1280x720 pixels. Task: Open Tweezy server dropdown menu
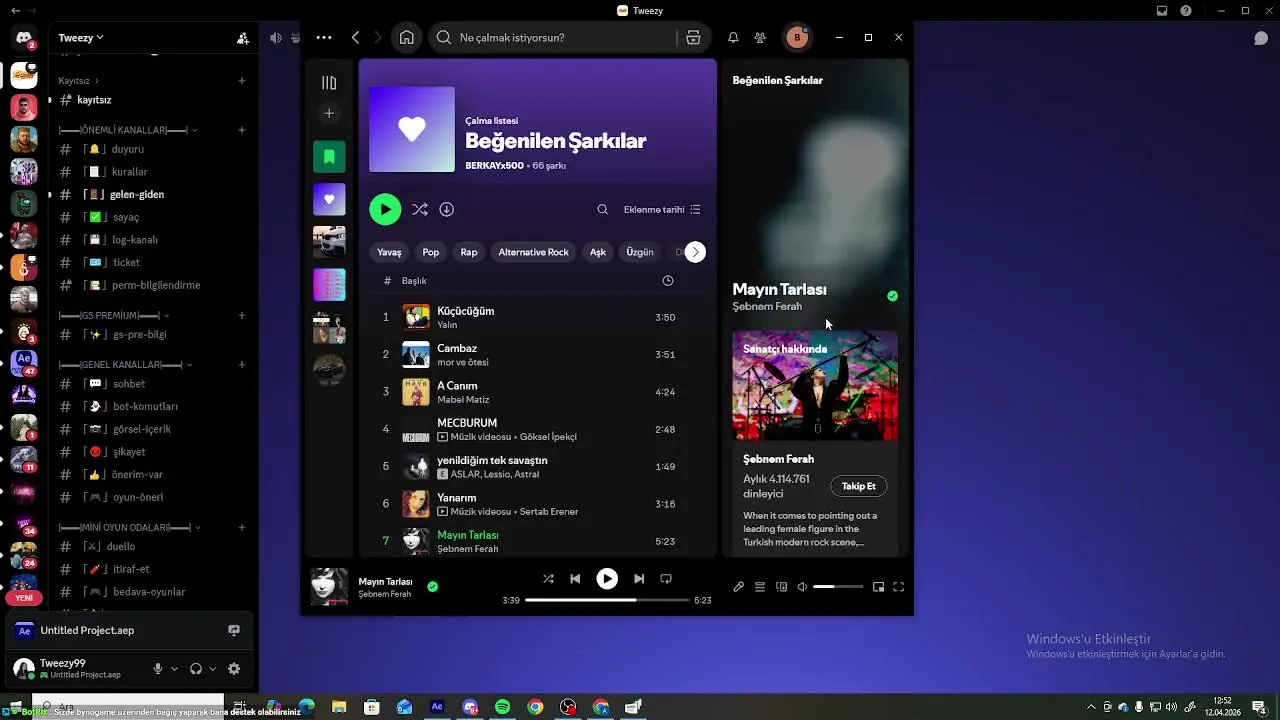click(x=81, y=38)
